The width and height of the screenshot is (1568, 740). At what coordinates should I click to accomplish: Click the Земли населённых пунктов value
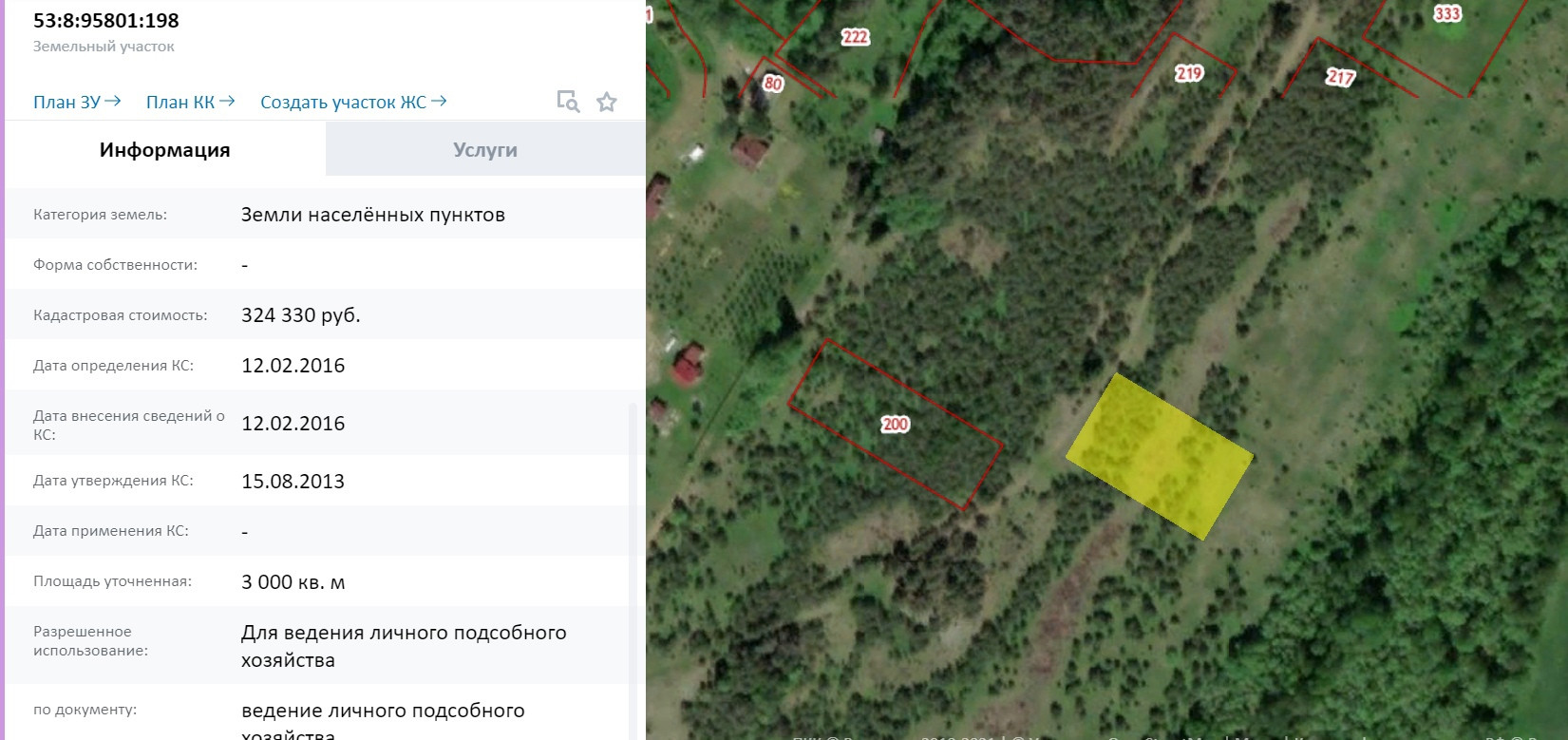(x=373, y=215)
